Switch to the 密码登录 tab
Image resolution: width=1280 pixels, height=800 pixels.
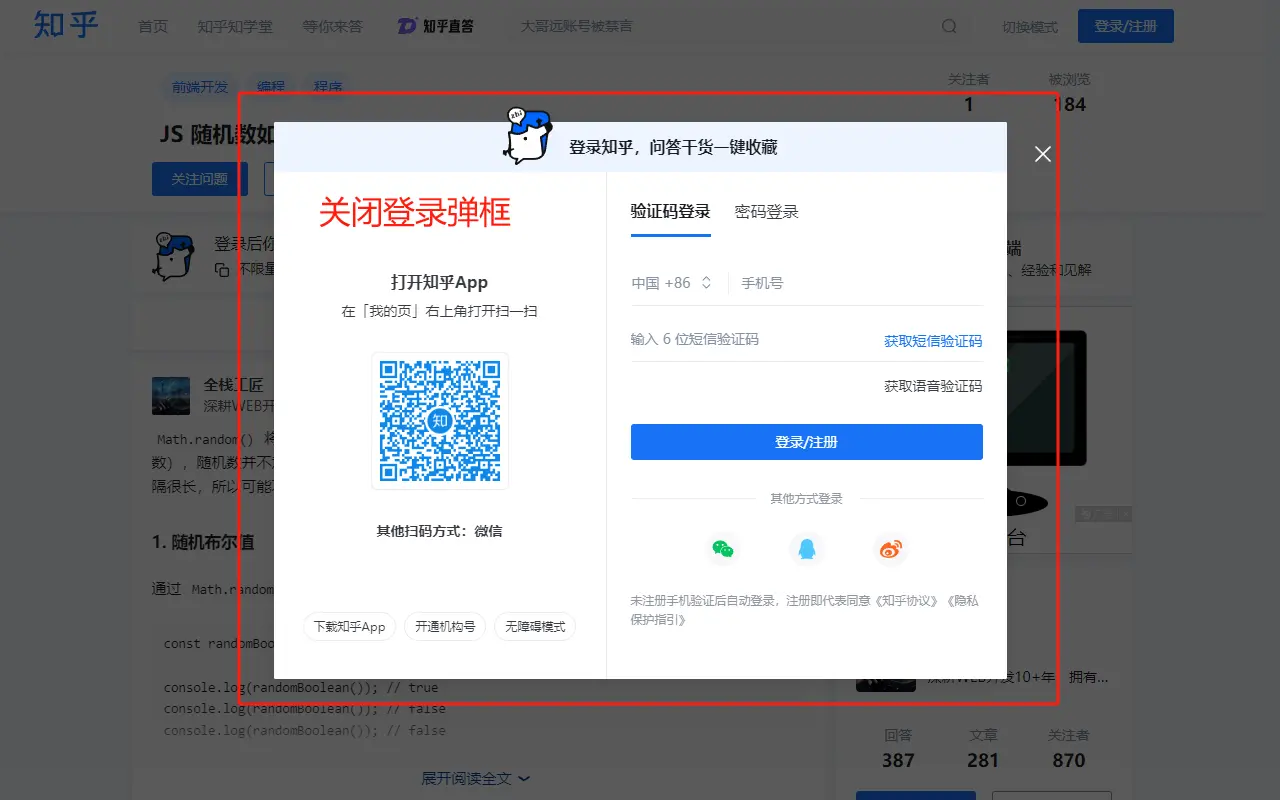point(767,212)
